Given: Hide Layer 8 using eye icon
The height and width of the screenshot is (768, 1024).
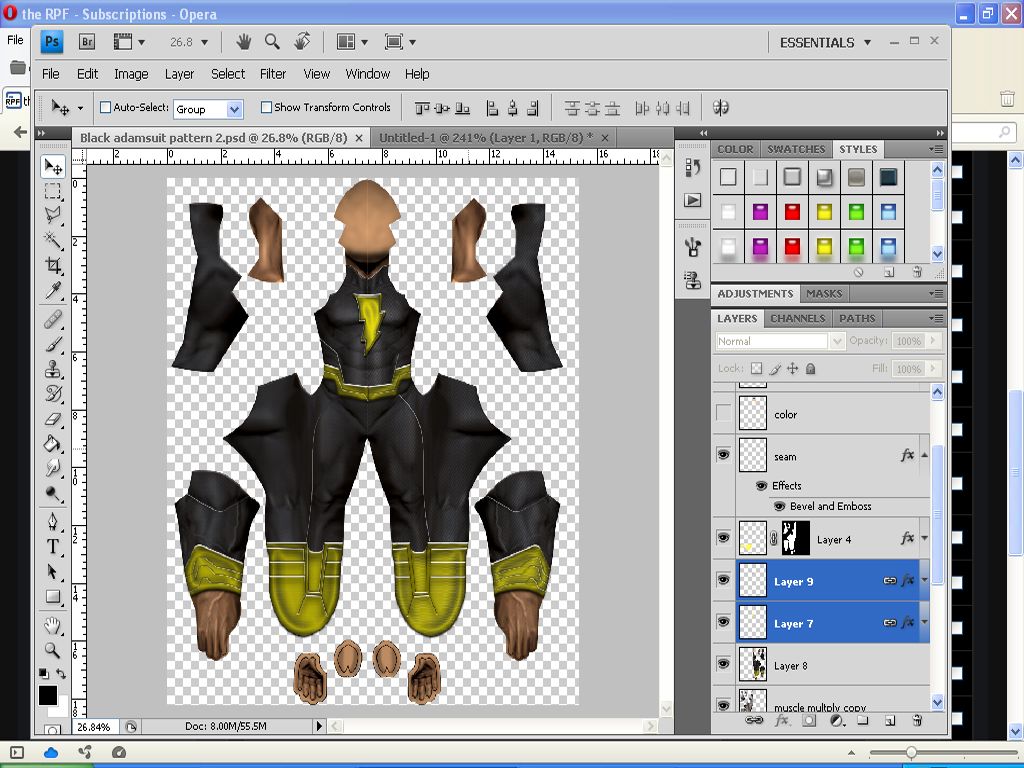Looking at the screenshot, I should click(x=723, y=664).
